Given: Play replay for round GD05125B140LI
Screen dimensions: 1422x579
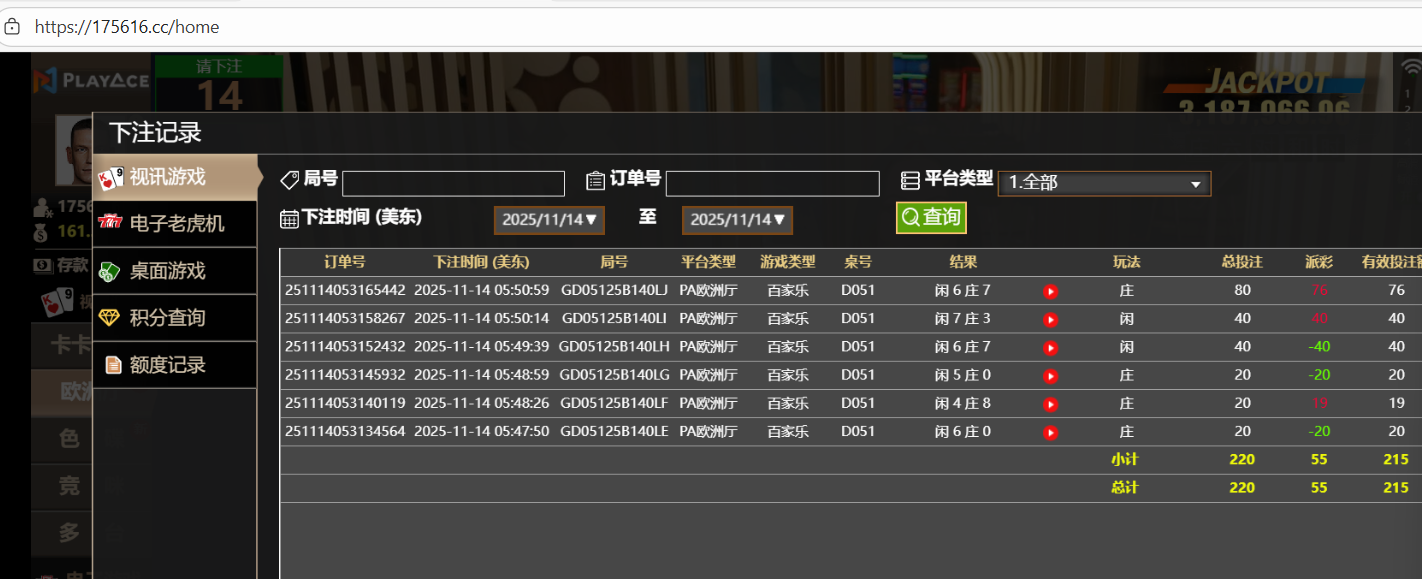Looking at the screenshot, I should point(1050,319).
